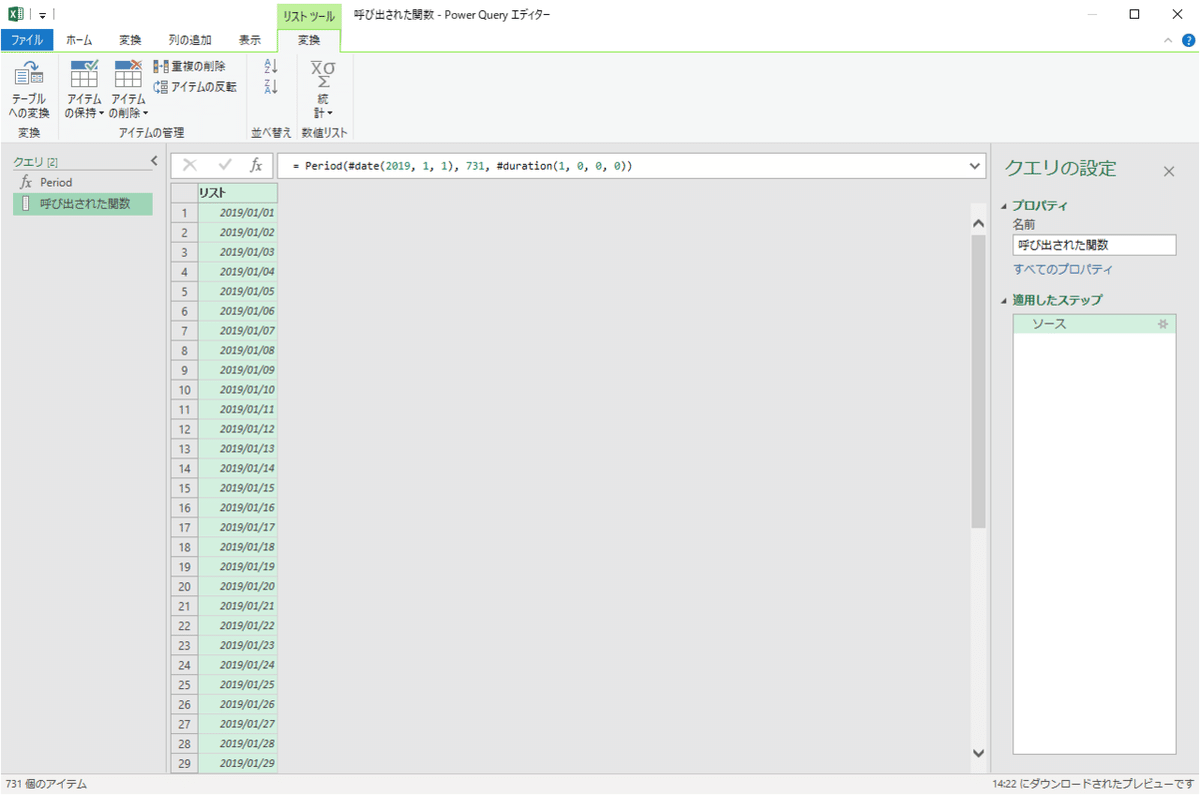
Task: Confirm the formula with the checkmark
Action: [x=225, y=165]
